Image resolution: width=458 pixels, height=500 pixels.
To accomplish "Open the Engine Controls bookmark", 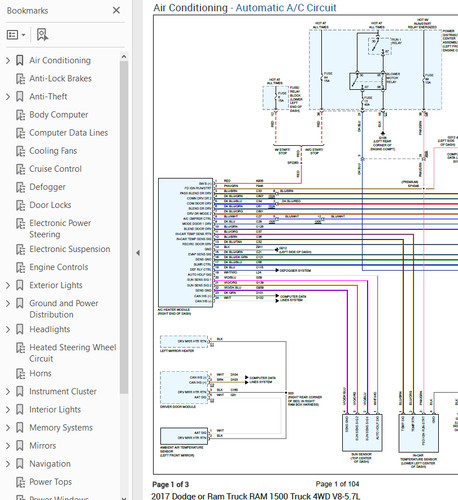I will pos(59,267).
